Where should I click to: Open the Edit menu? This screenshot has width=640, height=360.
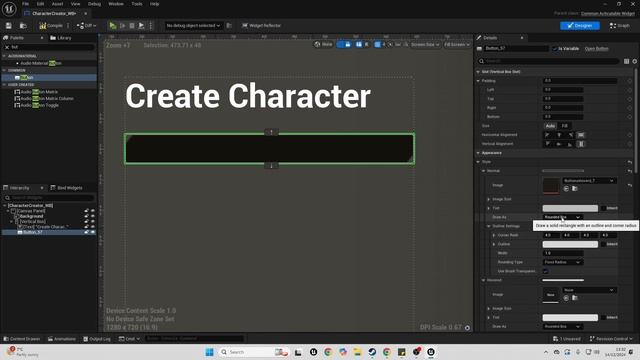click(x=40, y=4)
